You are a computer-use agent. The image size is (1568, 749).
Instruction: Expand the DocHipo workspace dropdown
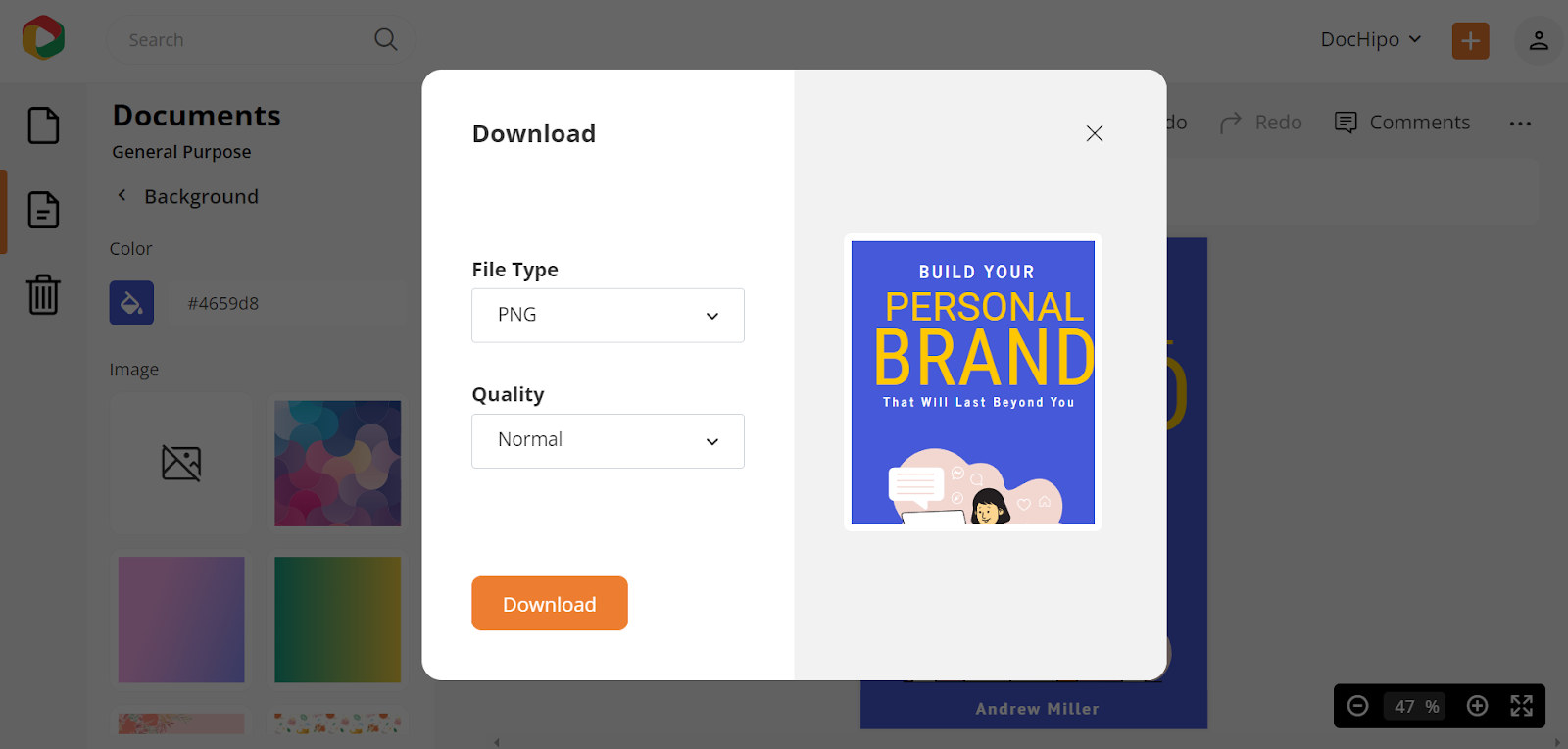click(1371, 39)
